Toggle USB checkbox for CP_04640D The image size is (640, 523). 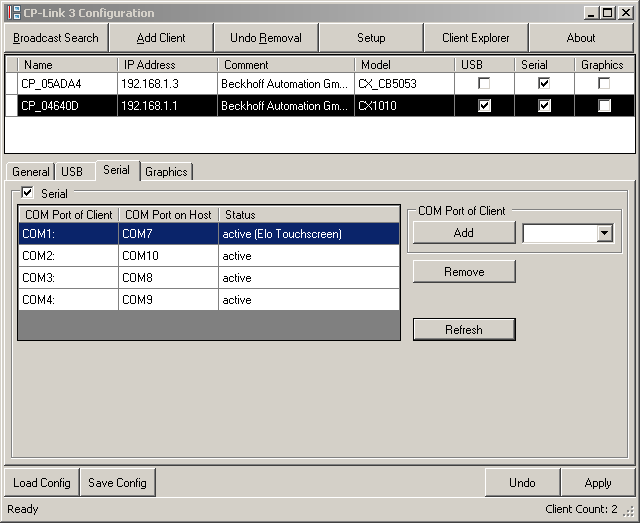pos(484,105)
